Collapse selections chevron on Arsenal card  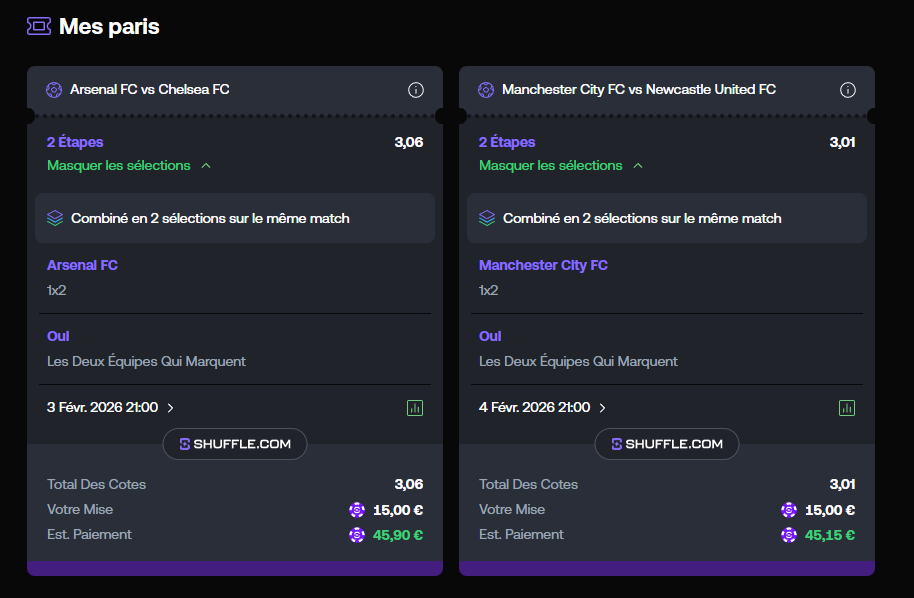coord(206,166)
